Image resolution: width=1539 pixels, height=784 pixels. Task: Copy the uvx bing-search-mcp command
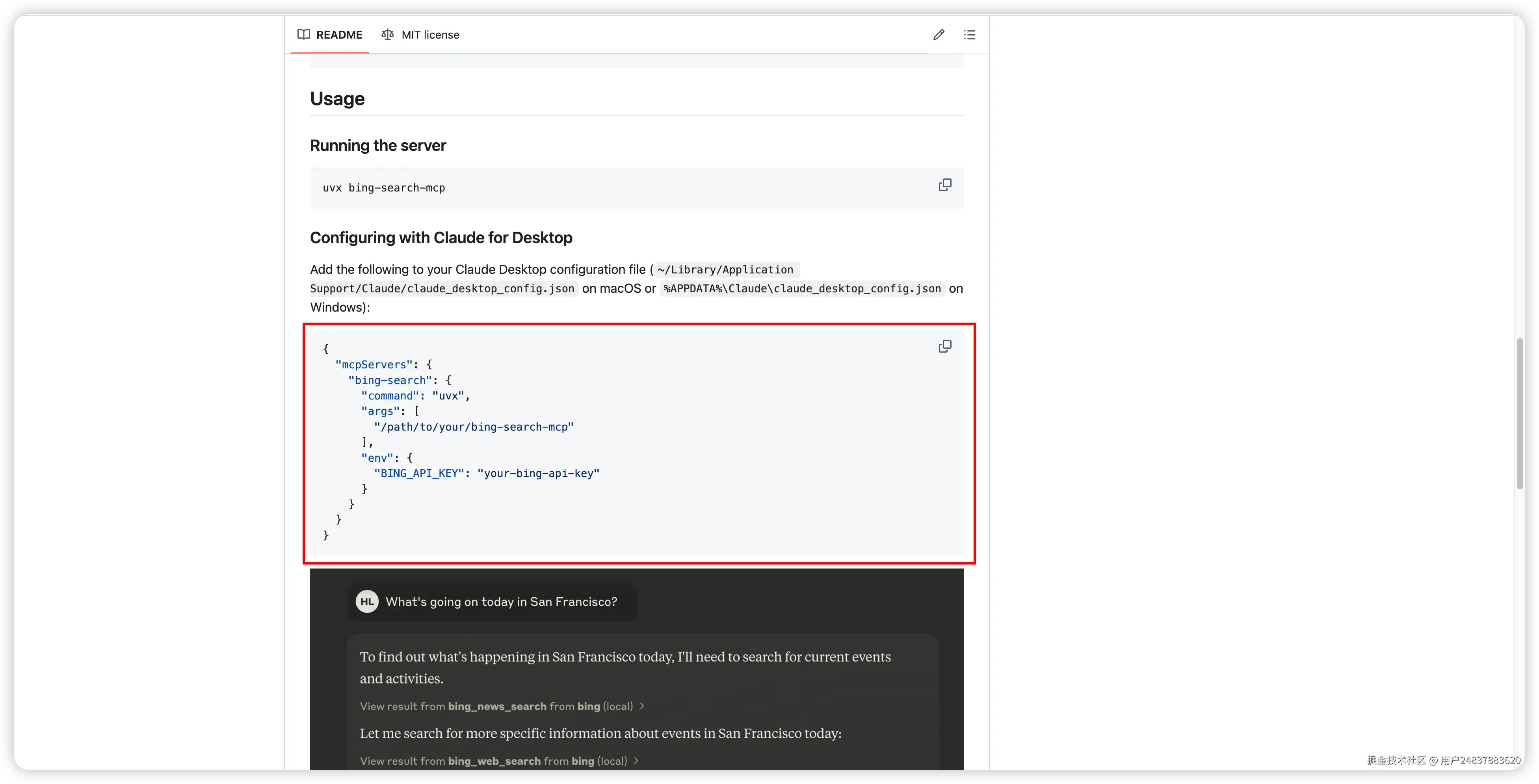(x=944, y=185)
